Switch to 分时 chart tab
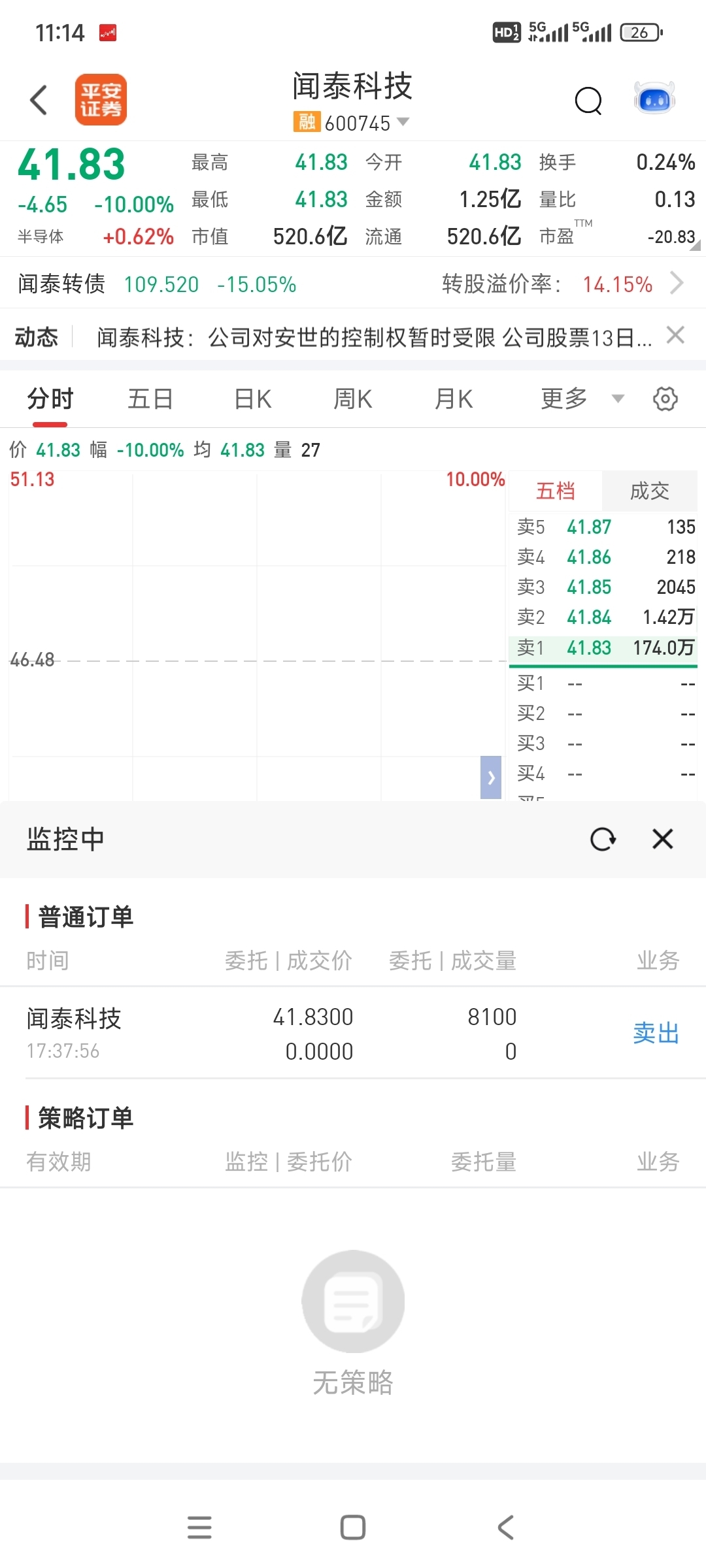The width and height of the screenshot is (706, 1568). point(50,399)
